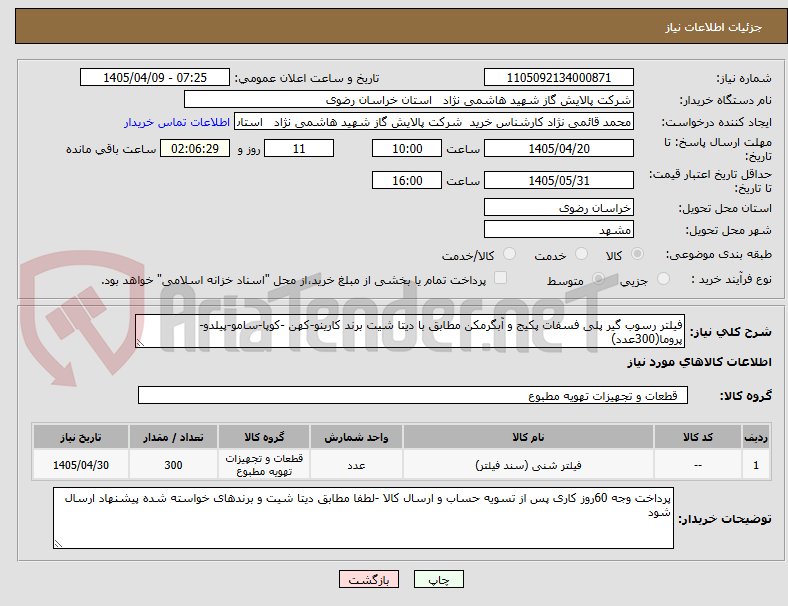
Task: Click the remaining time field 02:06:29
Action: click(195, 148)
